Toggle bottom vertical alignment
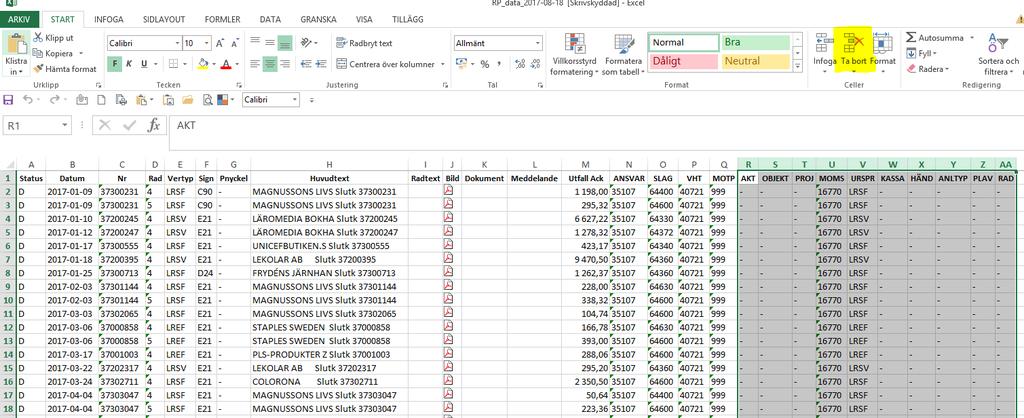Image resolution: width=1024 pixels, height=418 pixels. coord(284,43)
